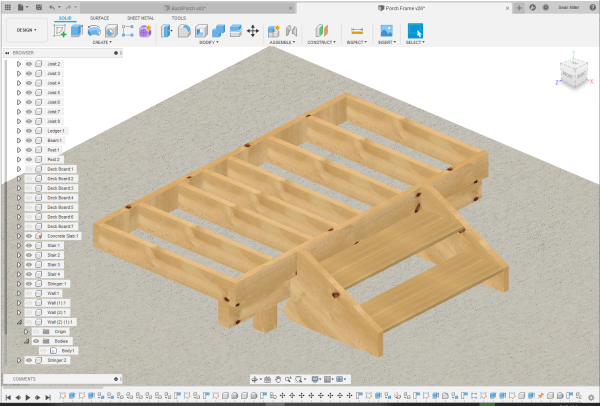Jump to timeline beginning

click(8, 398)
